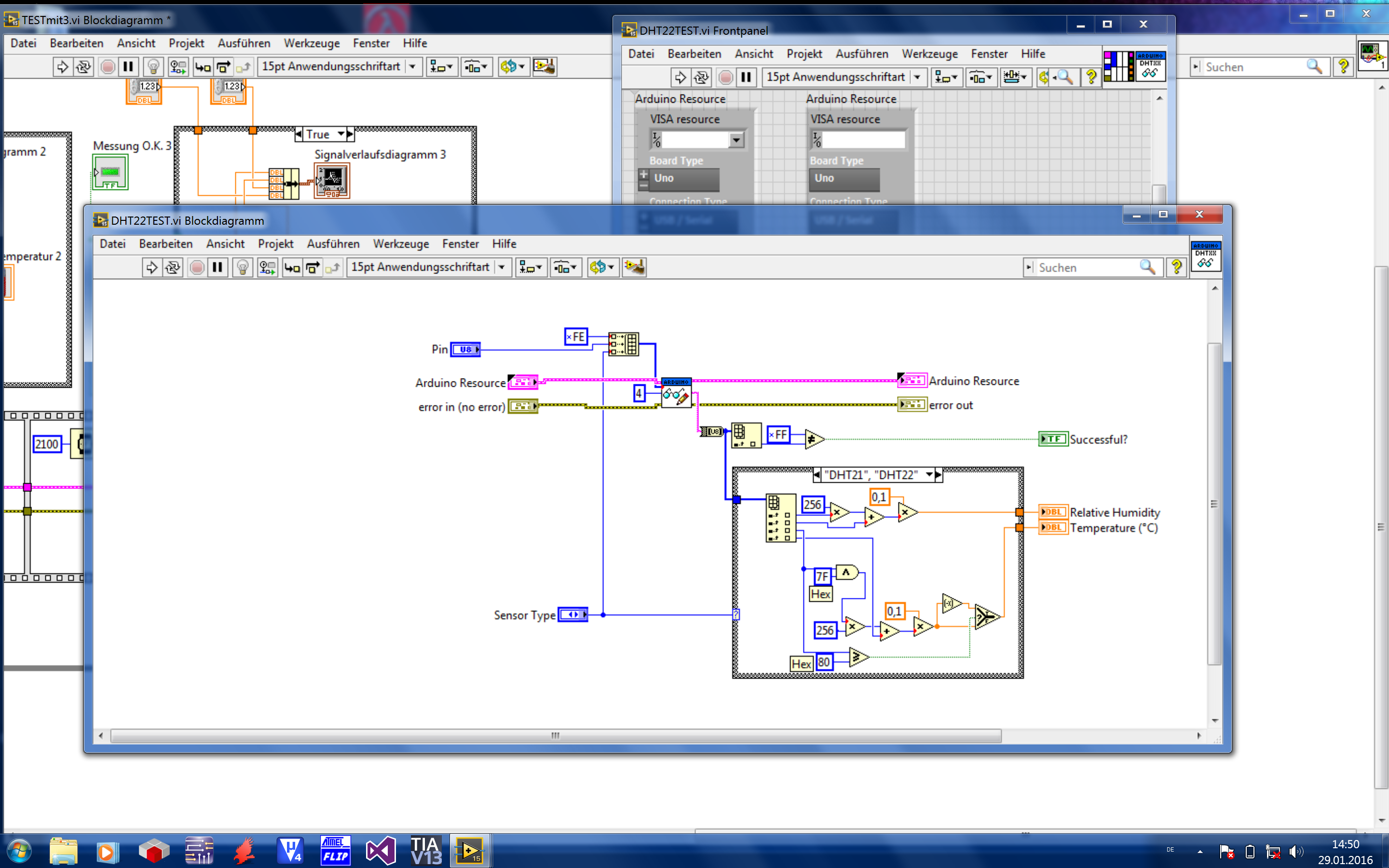Open Ausführen menu in TESTmit3.vi window
The width and height of the screenshot is (1389, 868).
[244, 43]
